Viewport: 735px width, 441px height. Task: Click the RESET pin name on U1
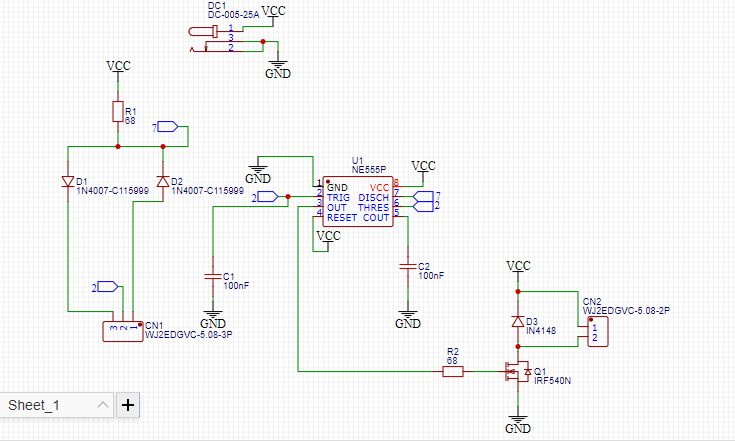[342, 217]
